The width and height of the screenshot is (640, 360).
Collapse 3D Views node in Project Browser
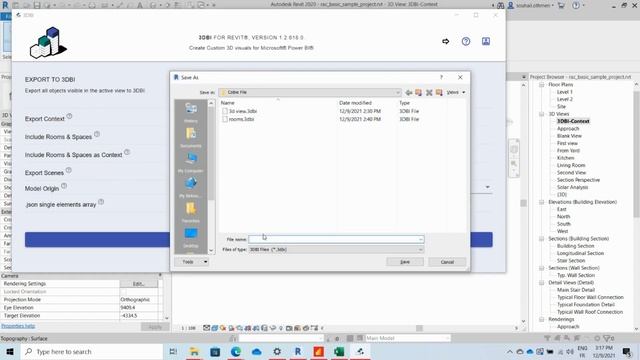[542, 114]
